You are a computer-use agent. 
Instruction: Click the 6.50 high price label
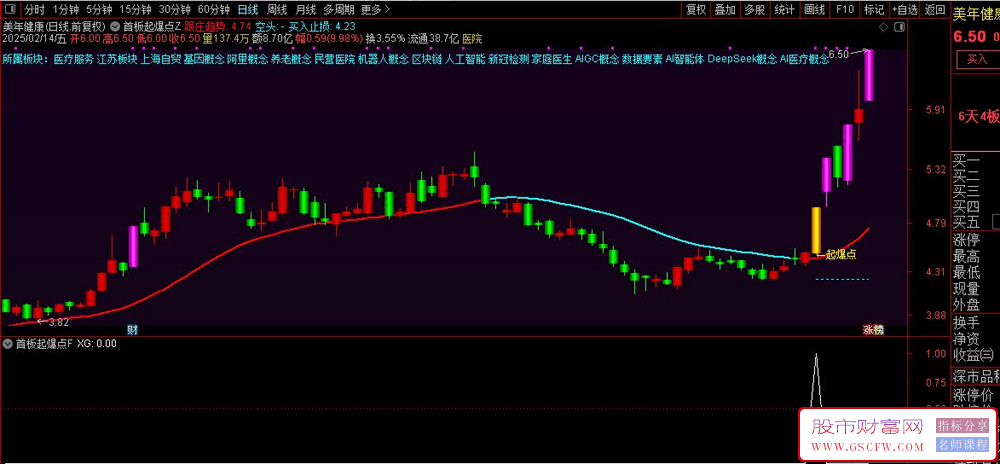coord(839,54)
